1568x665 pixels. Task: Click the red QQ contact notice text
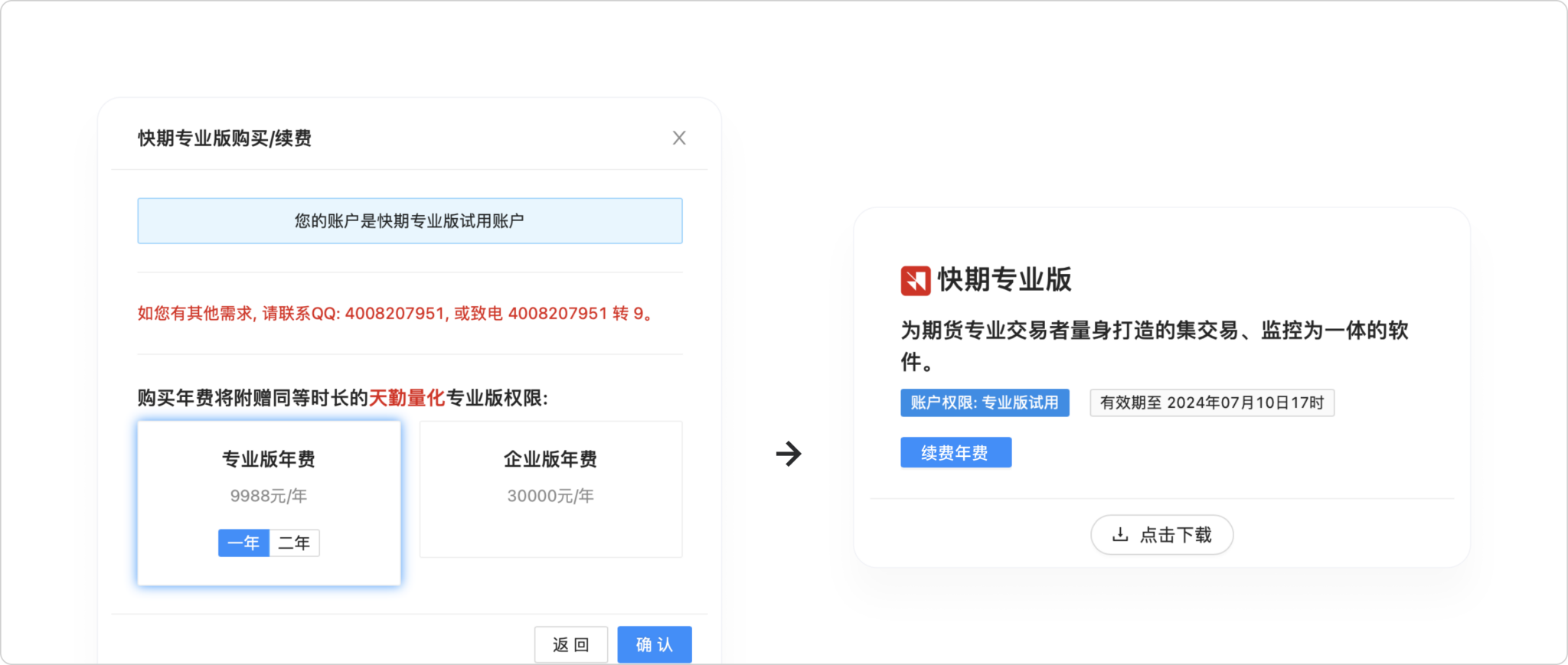[x=397, y=313]
